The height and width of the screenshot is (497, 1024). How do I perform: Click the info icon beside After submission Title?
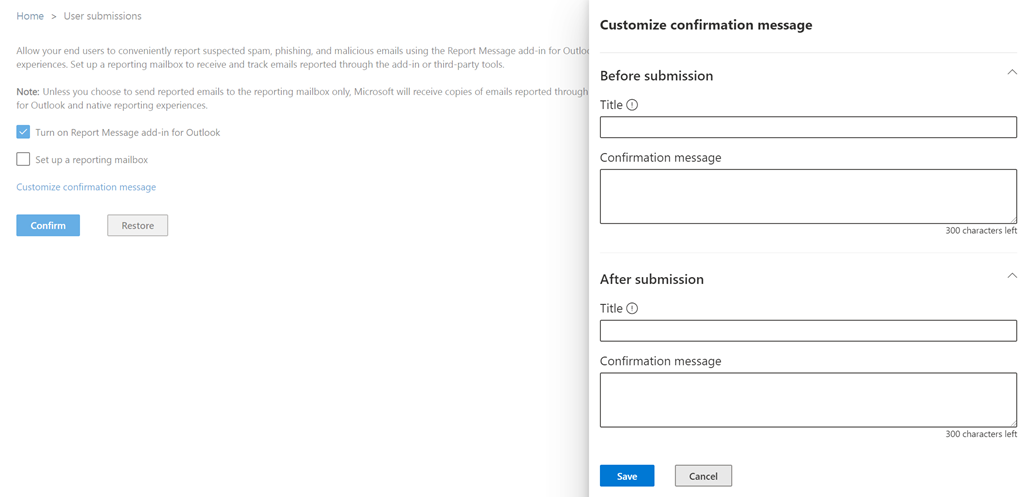632,309
